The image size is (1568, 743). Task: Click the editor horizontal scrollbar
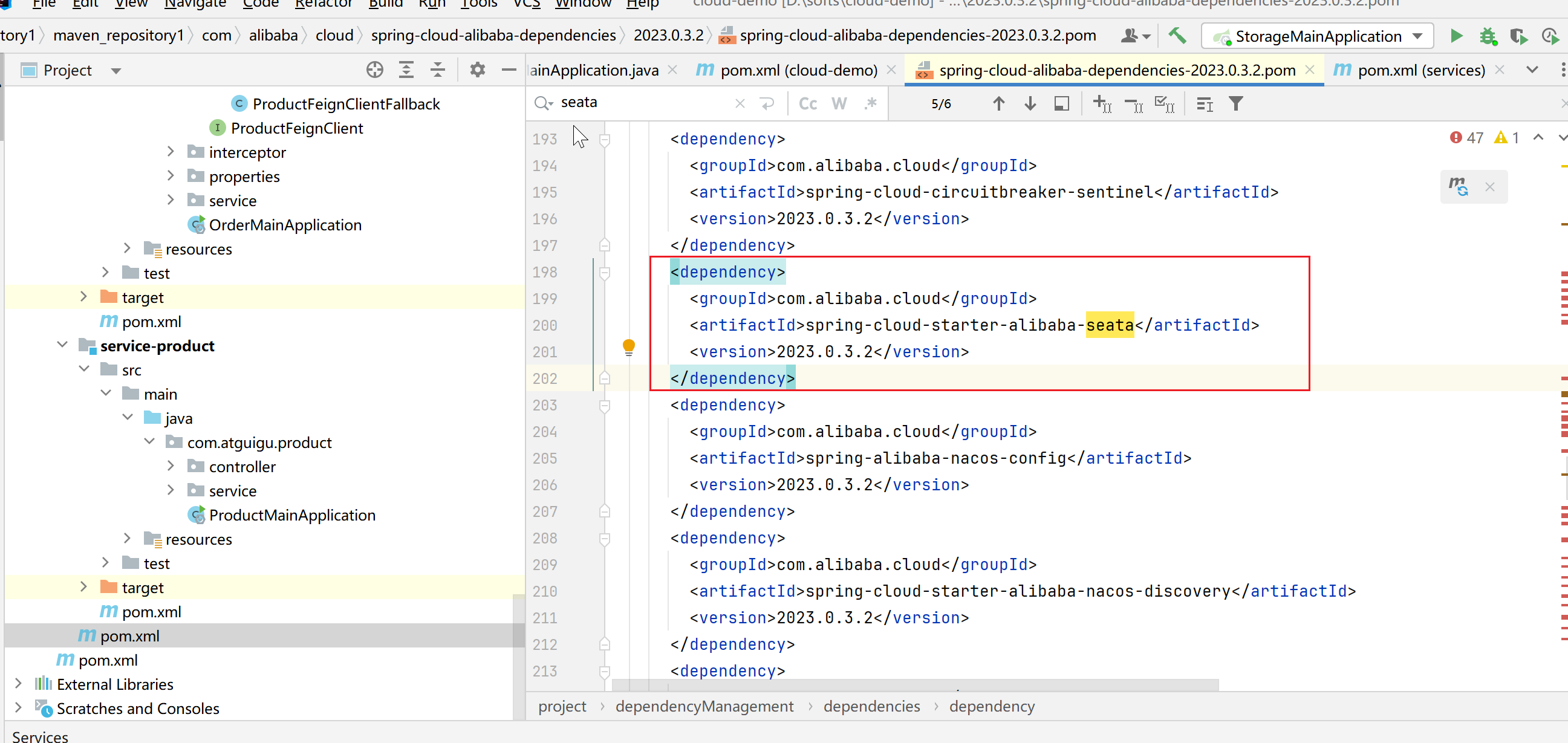coord(915,685)
